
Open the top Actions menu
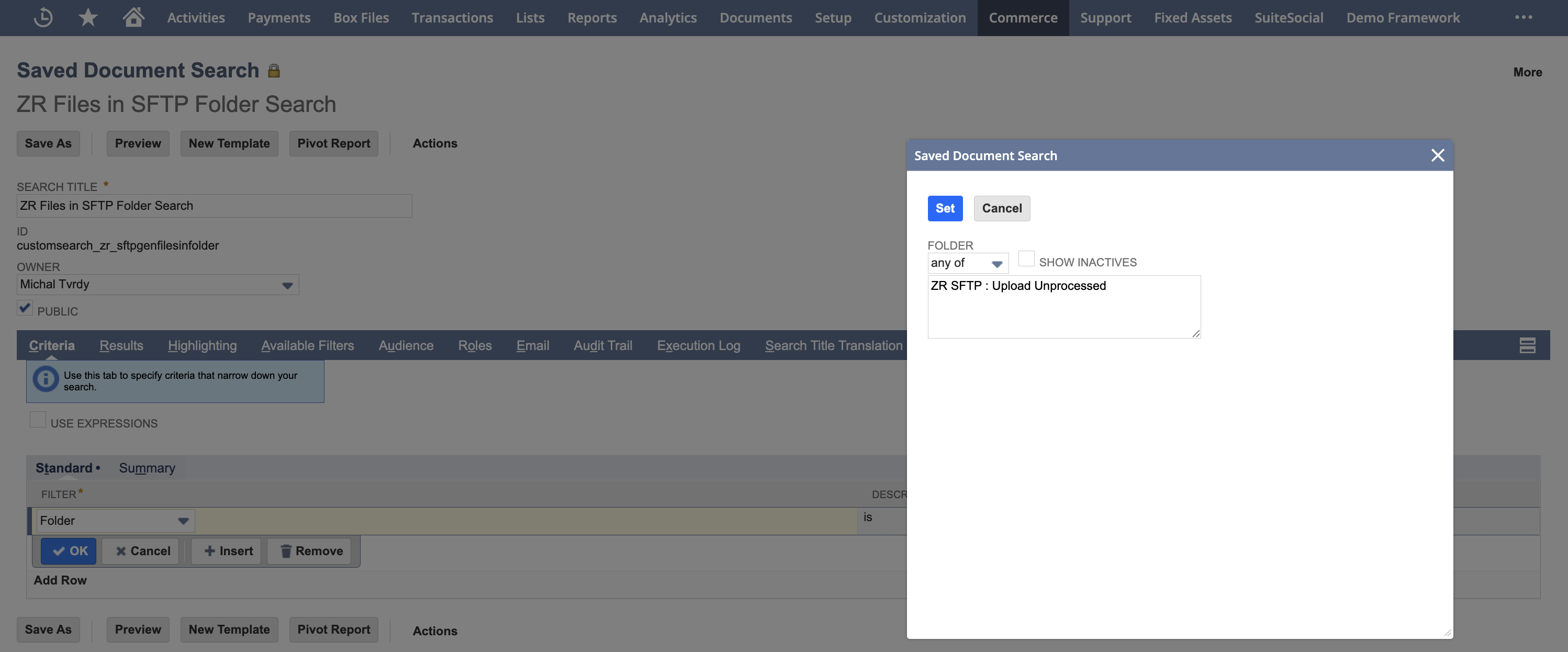pyautogui.click(x=434, y=143)
